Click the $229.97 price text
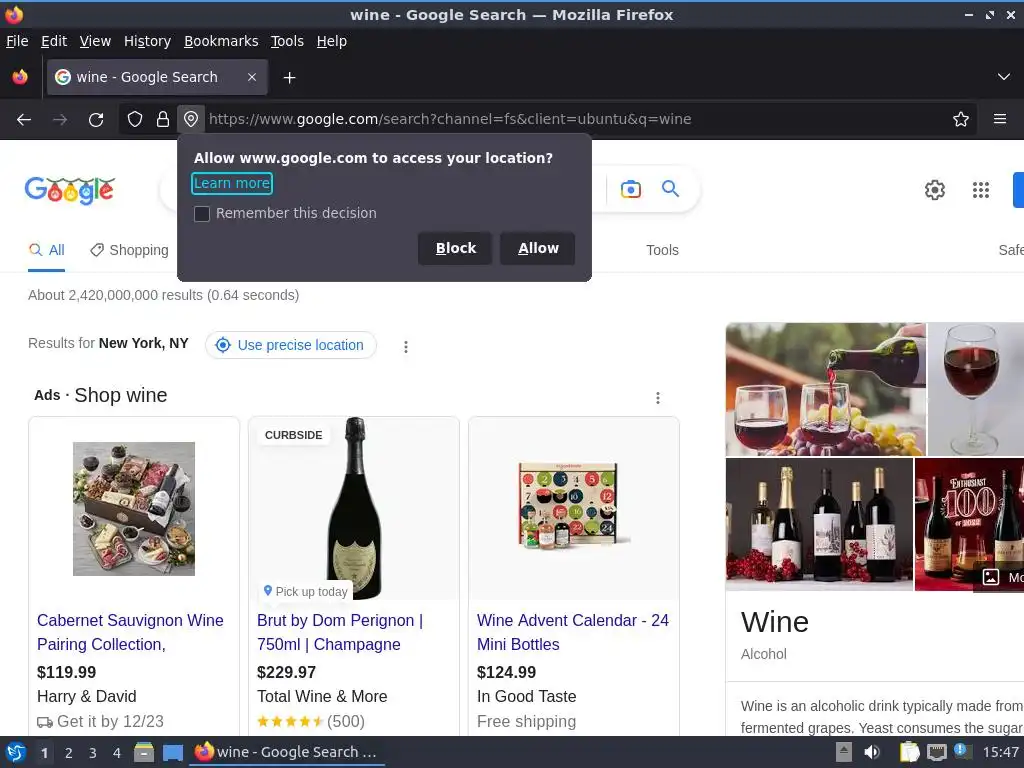1024x768 pixels. (286, 672)
